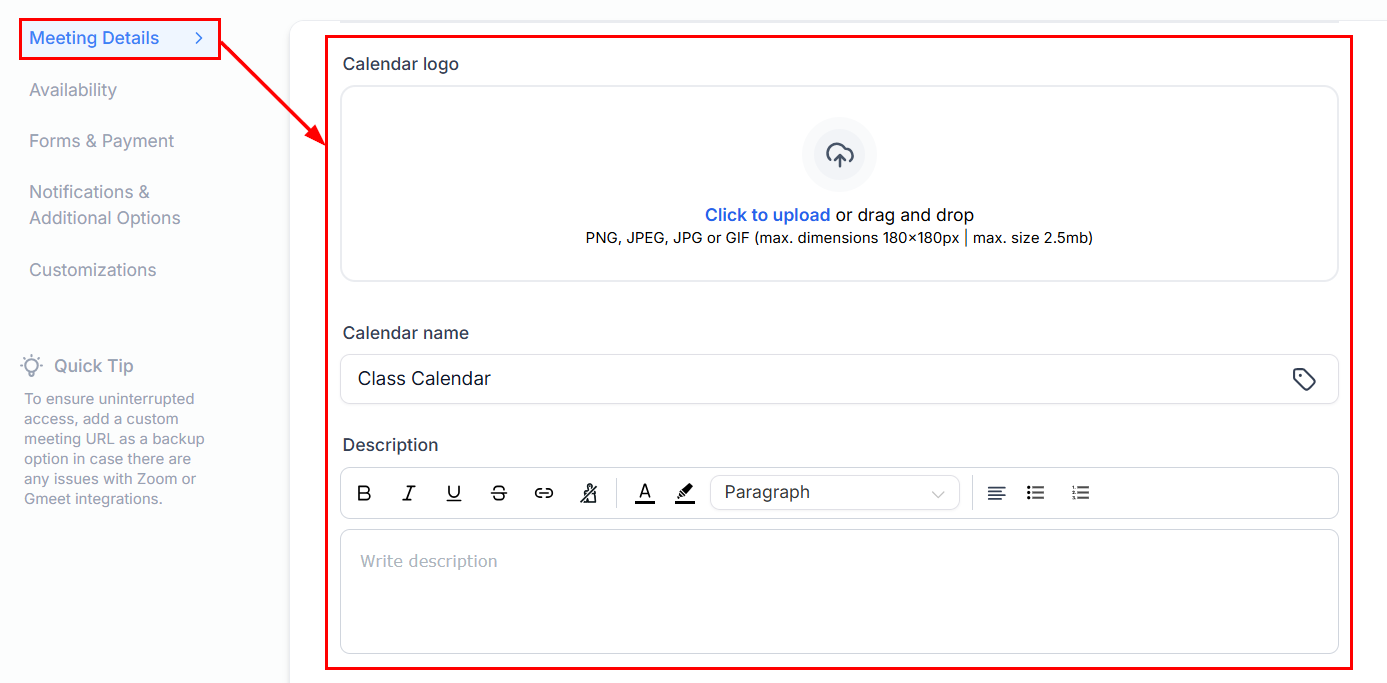1387x683 pixels.
Task: Toggle bold formatting in description toolbar
Action: [x=364, y=493]
